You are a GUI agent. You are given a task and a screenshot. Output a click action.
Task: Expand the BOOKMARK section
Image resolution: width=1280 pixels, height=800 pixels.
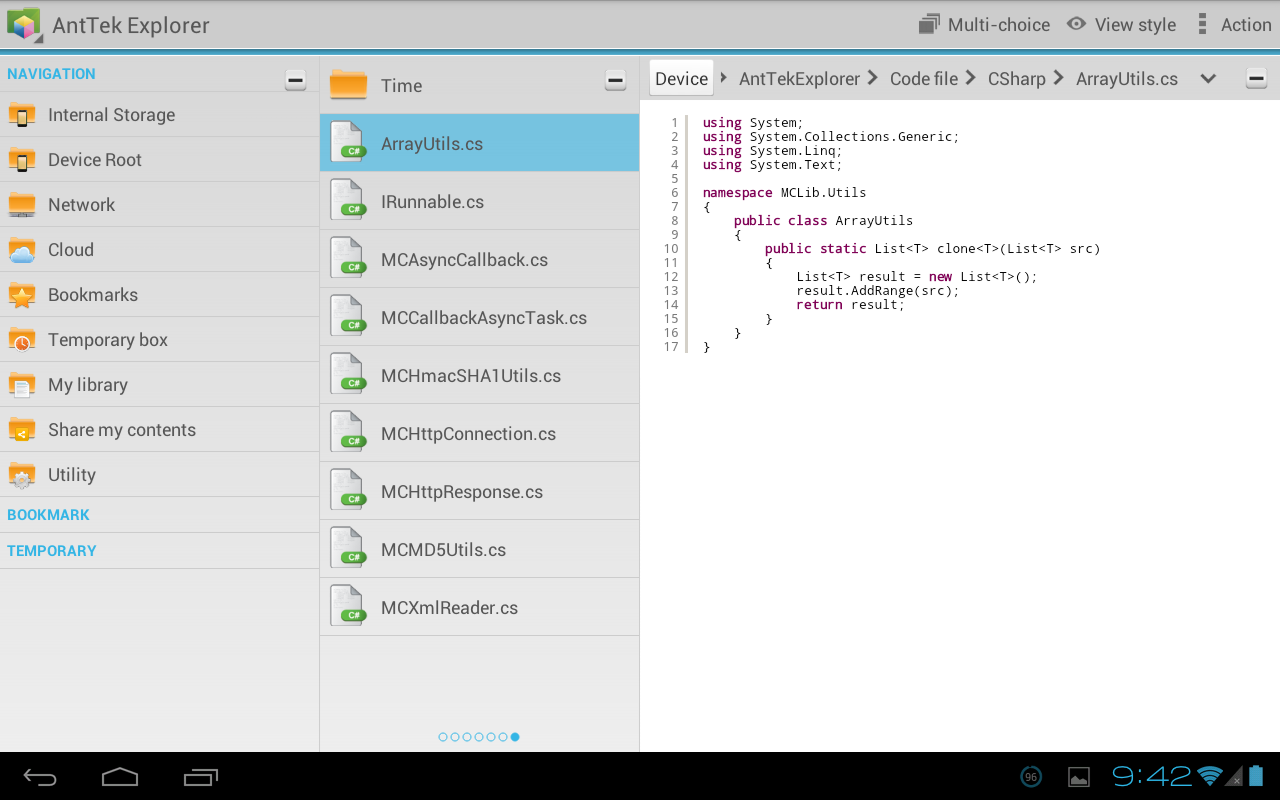point(48,514)
